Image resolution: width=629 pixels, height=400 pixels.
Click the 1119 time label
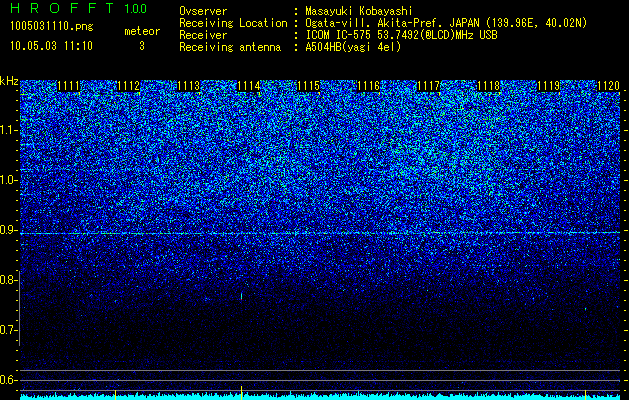click(x=548, y=86)
